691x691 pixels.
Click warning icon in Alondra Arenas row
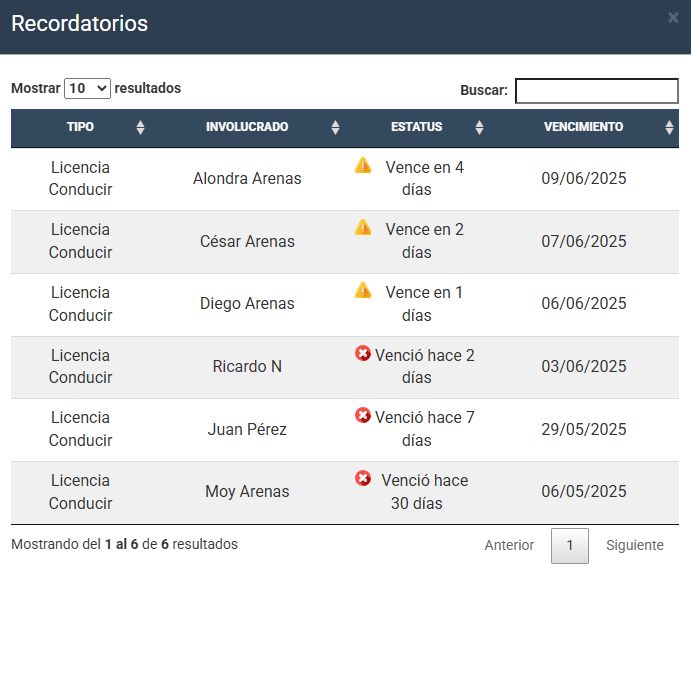pos(363,165)
